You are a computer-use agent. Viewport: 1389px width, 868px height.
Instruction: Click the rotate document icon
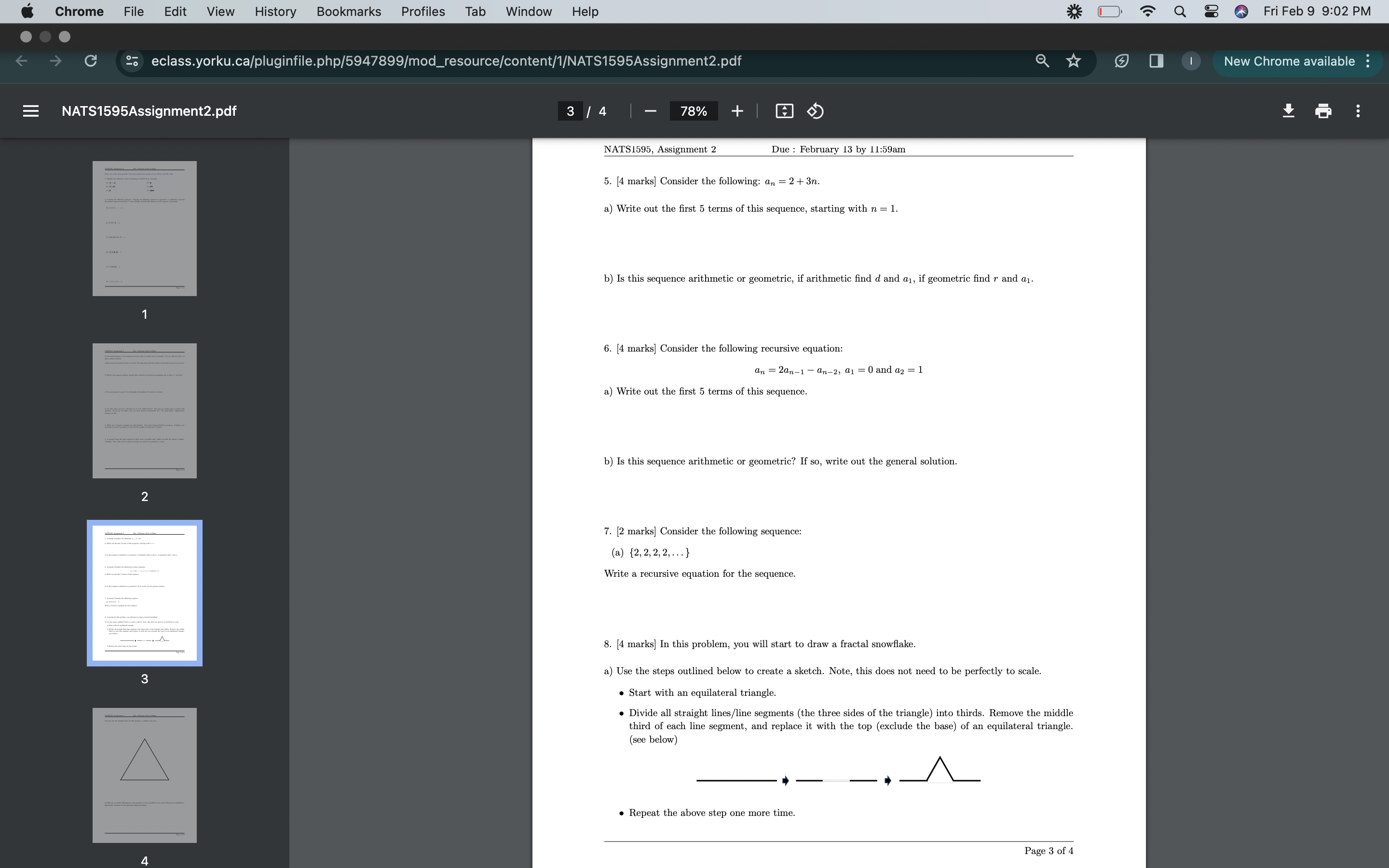pyautogui.click(x=817, y=111)
